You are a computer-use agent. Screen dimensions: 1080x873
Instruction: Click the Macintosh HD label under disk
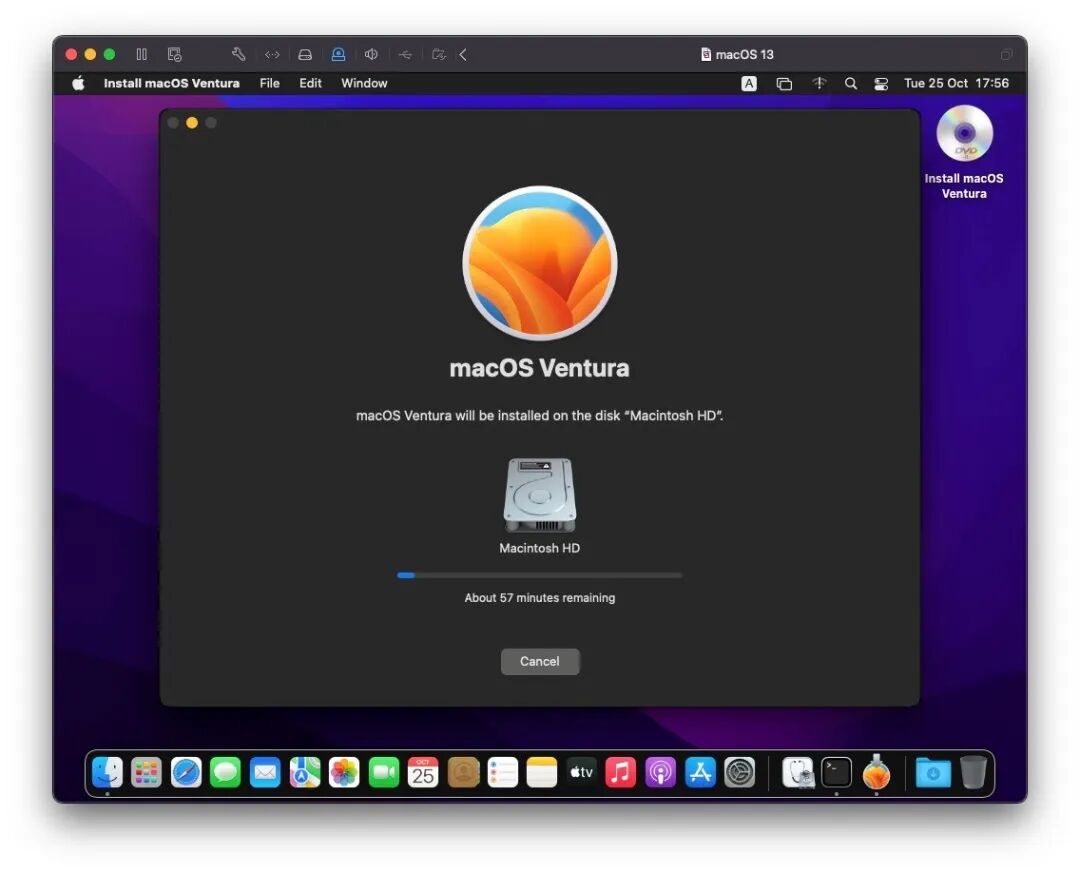coord(539,548)
